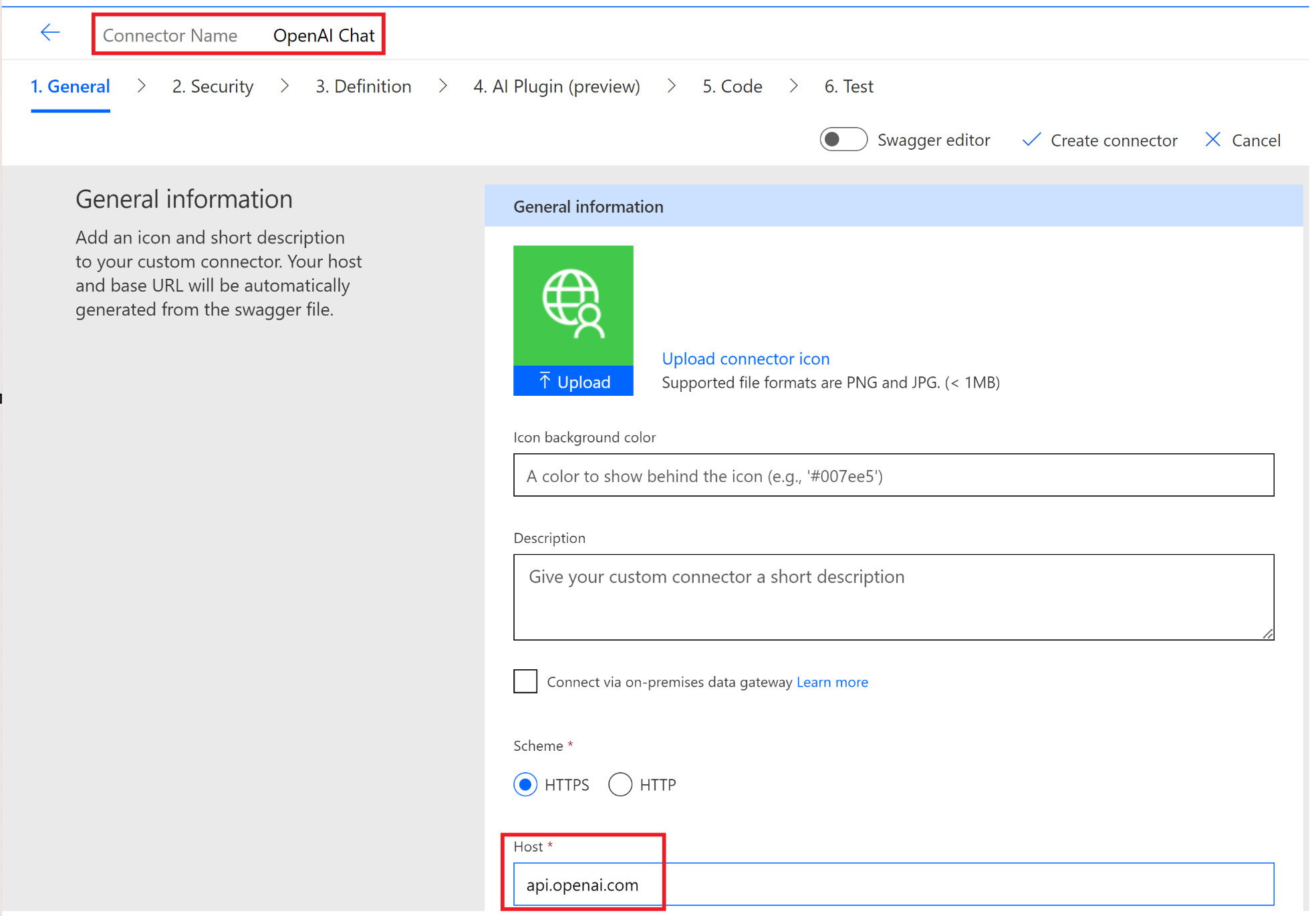The width and height of the screenshot is (1316, 916).
Task: Click the Create connector checkmark icon
Action: [x=1031, y=140]
